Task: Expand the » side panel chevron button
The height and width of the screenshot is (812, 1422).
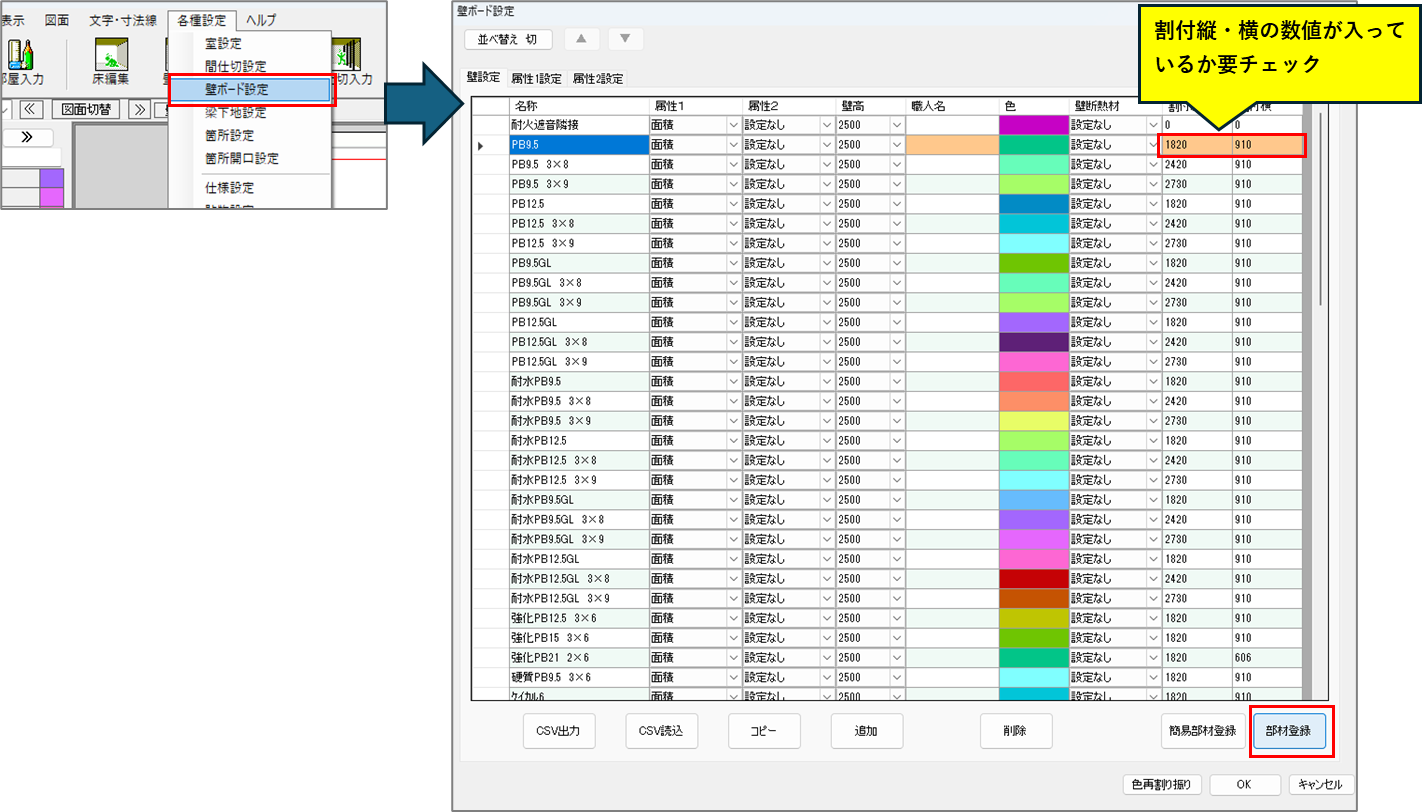Action: [27, 137]
